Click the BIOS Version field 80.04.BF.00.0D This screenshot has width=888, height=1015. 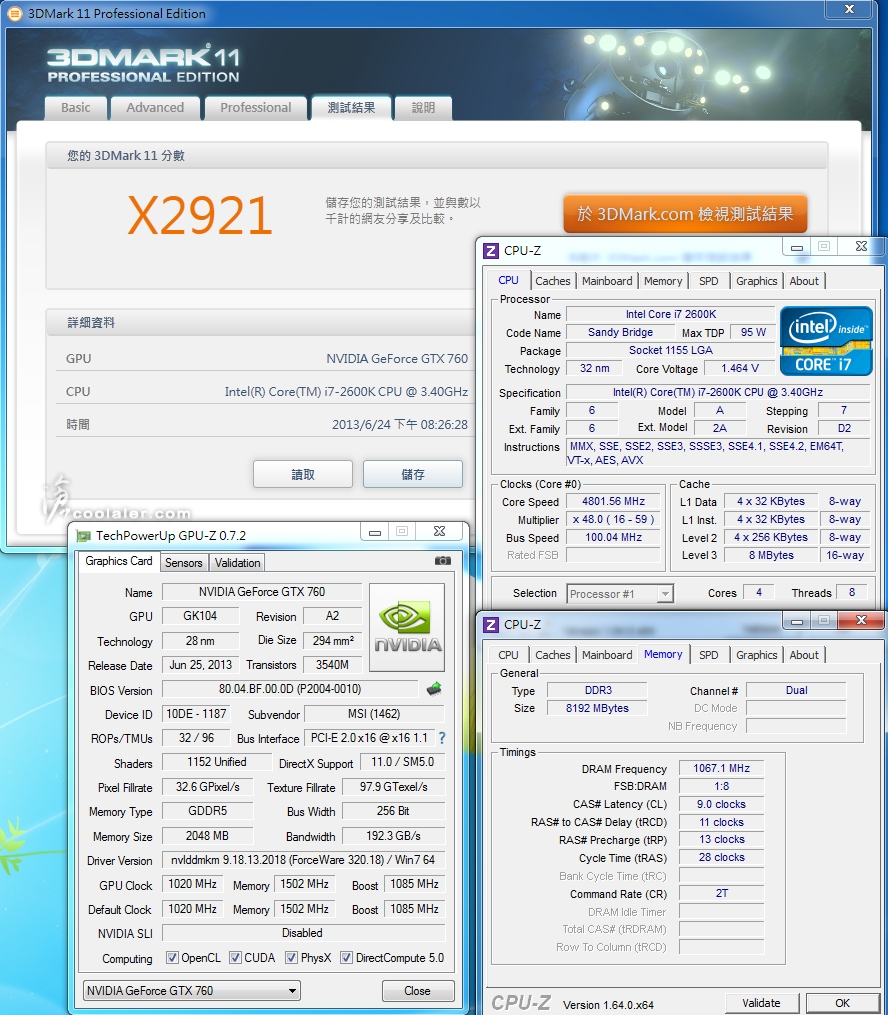(x=290, y=689)
